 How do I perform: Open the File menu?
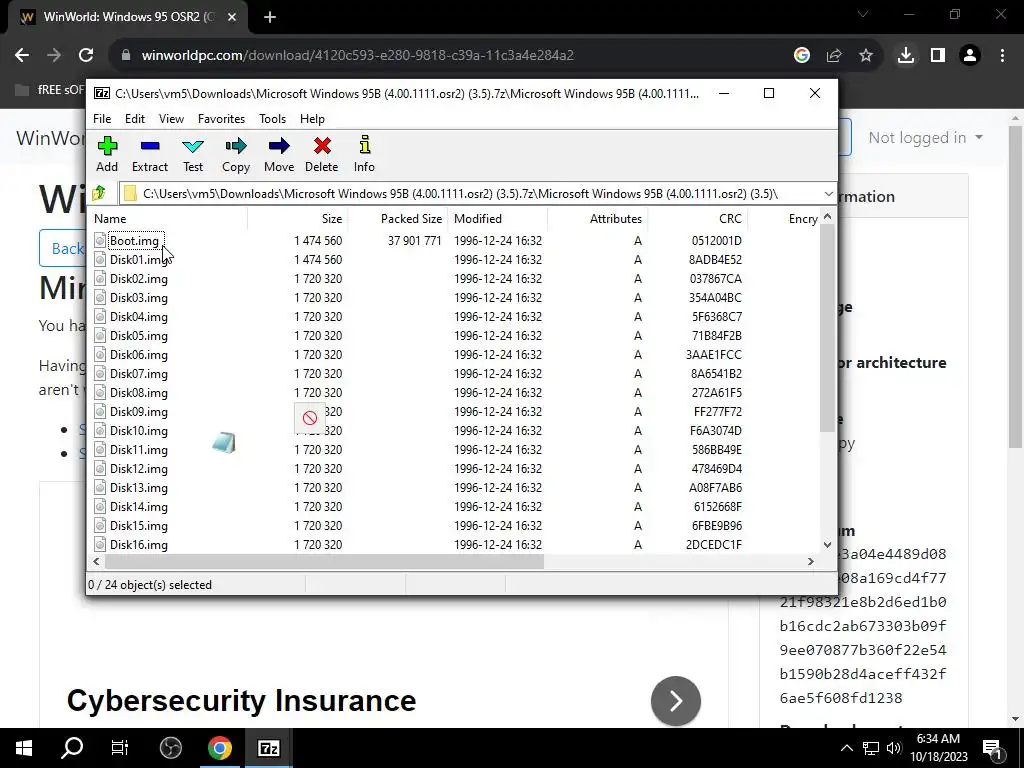[102, 119]
